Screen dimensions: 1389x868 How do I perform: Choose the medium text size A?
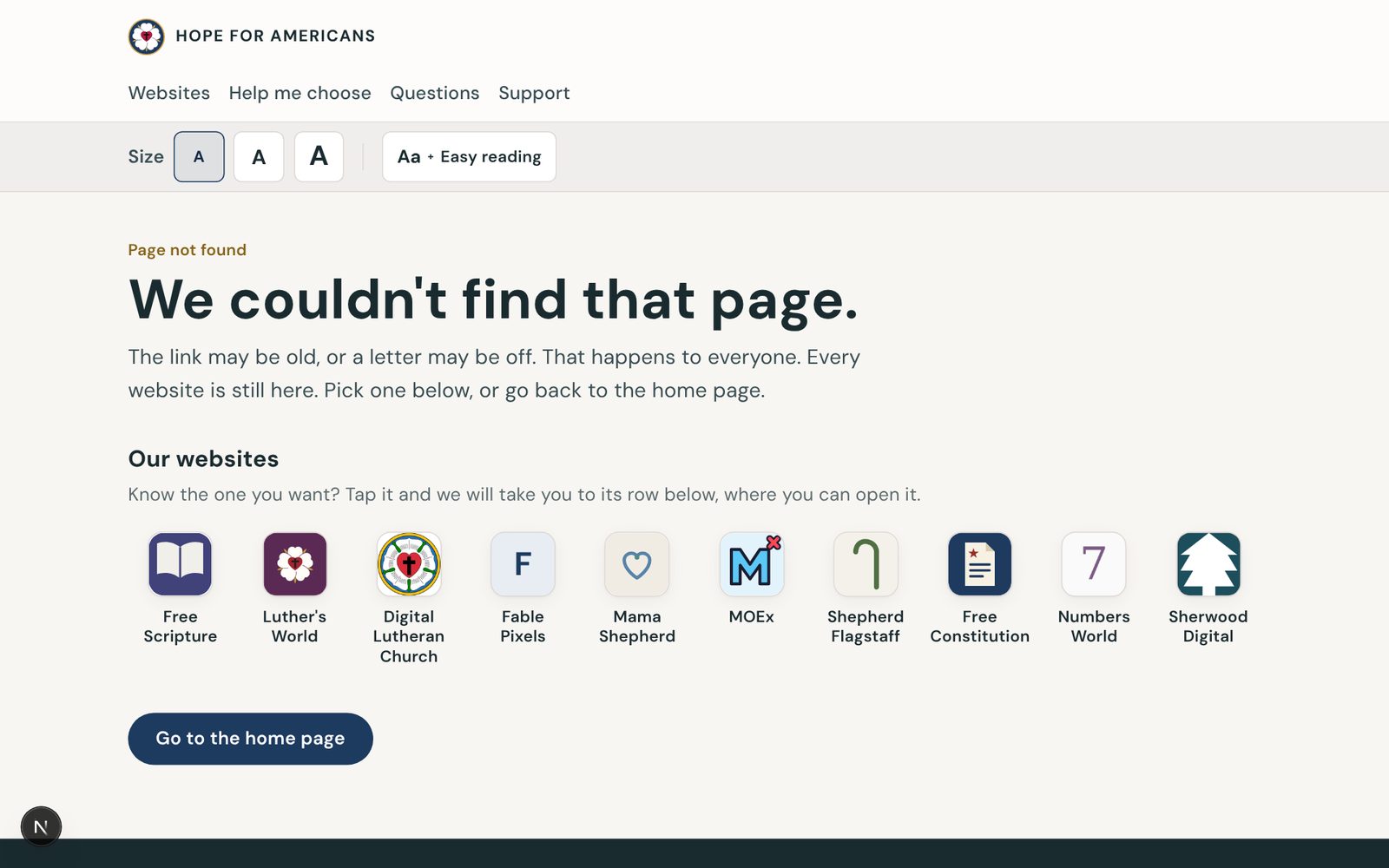click(259, 157)
